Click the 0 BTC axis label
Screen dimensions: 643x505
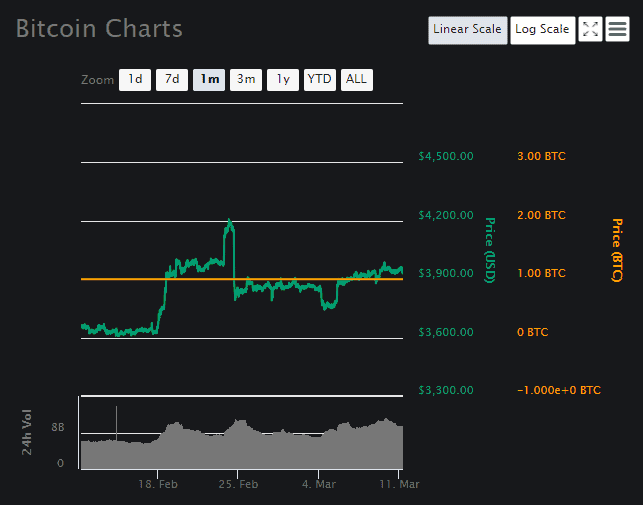[532, 332]
